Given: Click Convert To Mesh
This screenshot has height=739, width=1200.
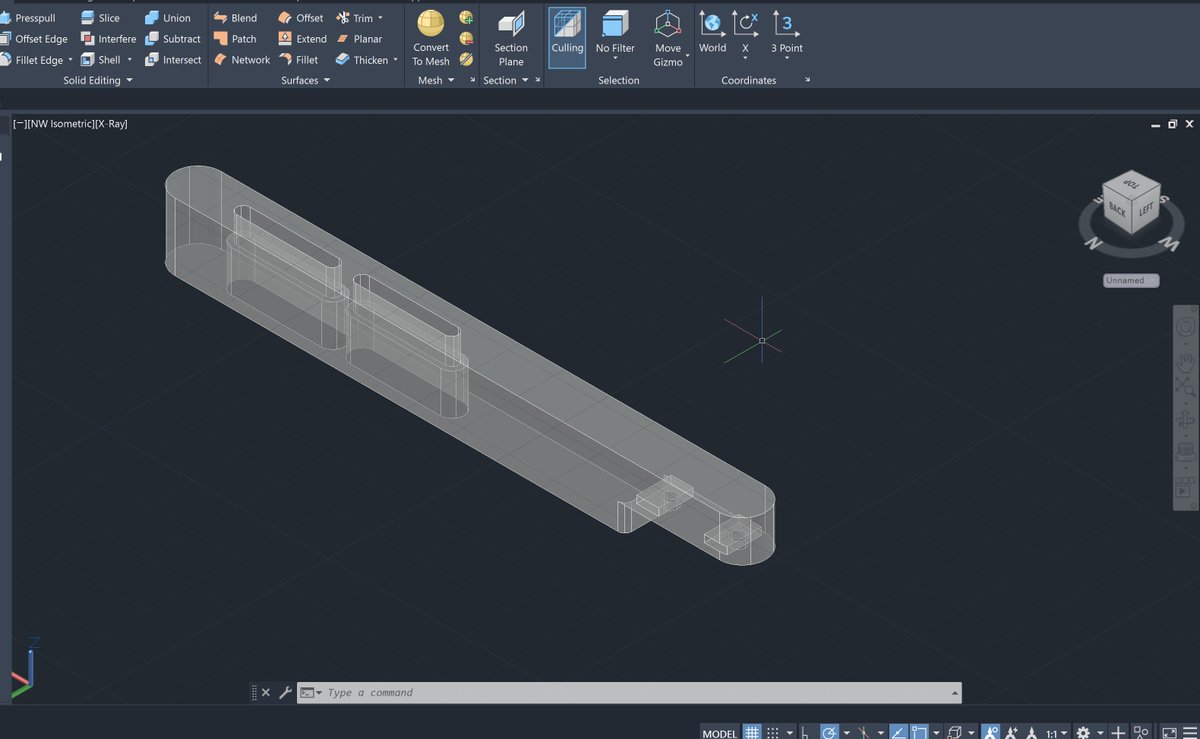Looking at the screenshot, I should point(431,39).
